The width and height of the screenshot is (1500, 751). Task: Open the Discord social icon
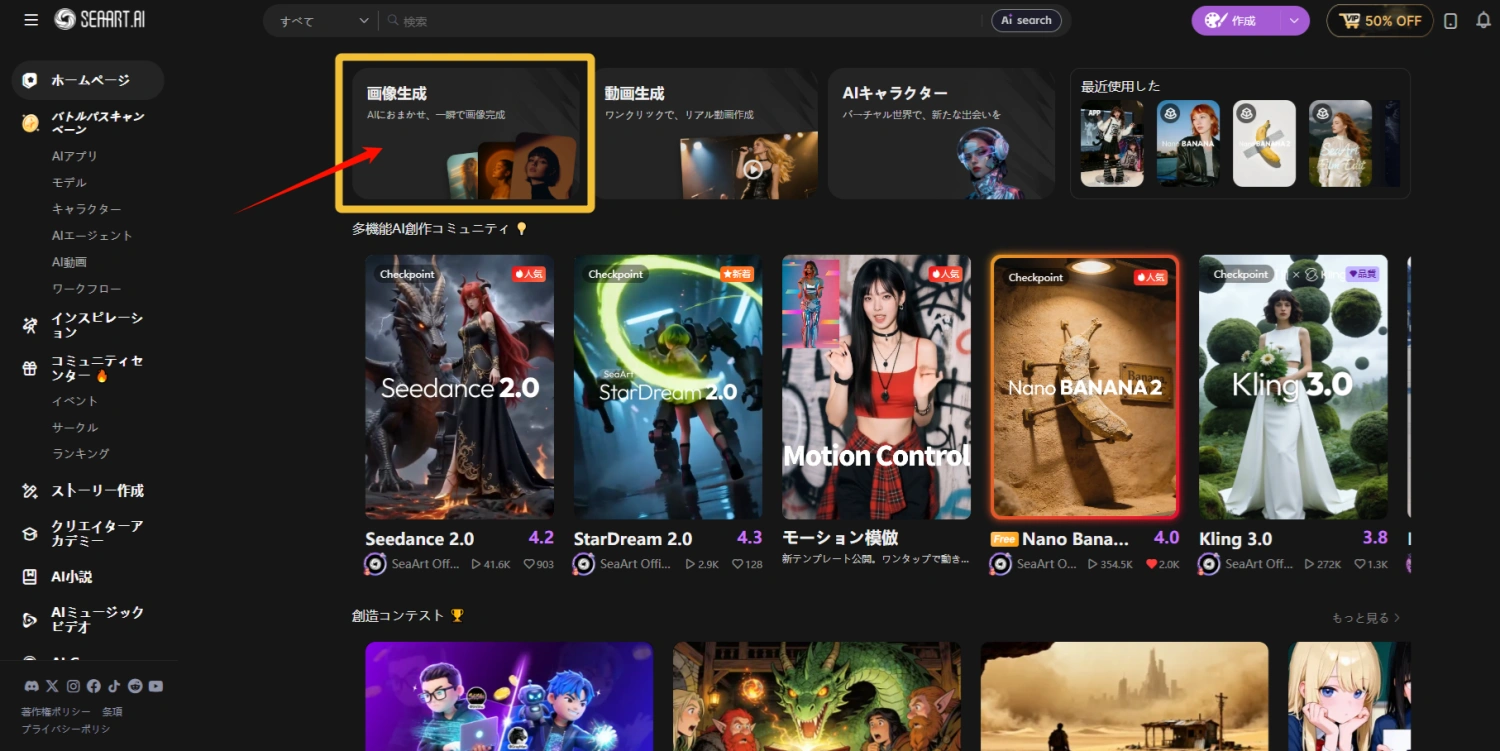point(31,686)
